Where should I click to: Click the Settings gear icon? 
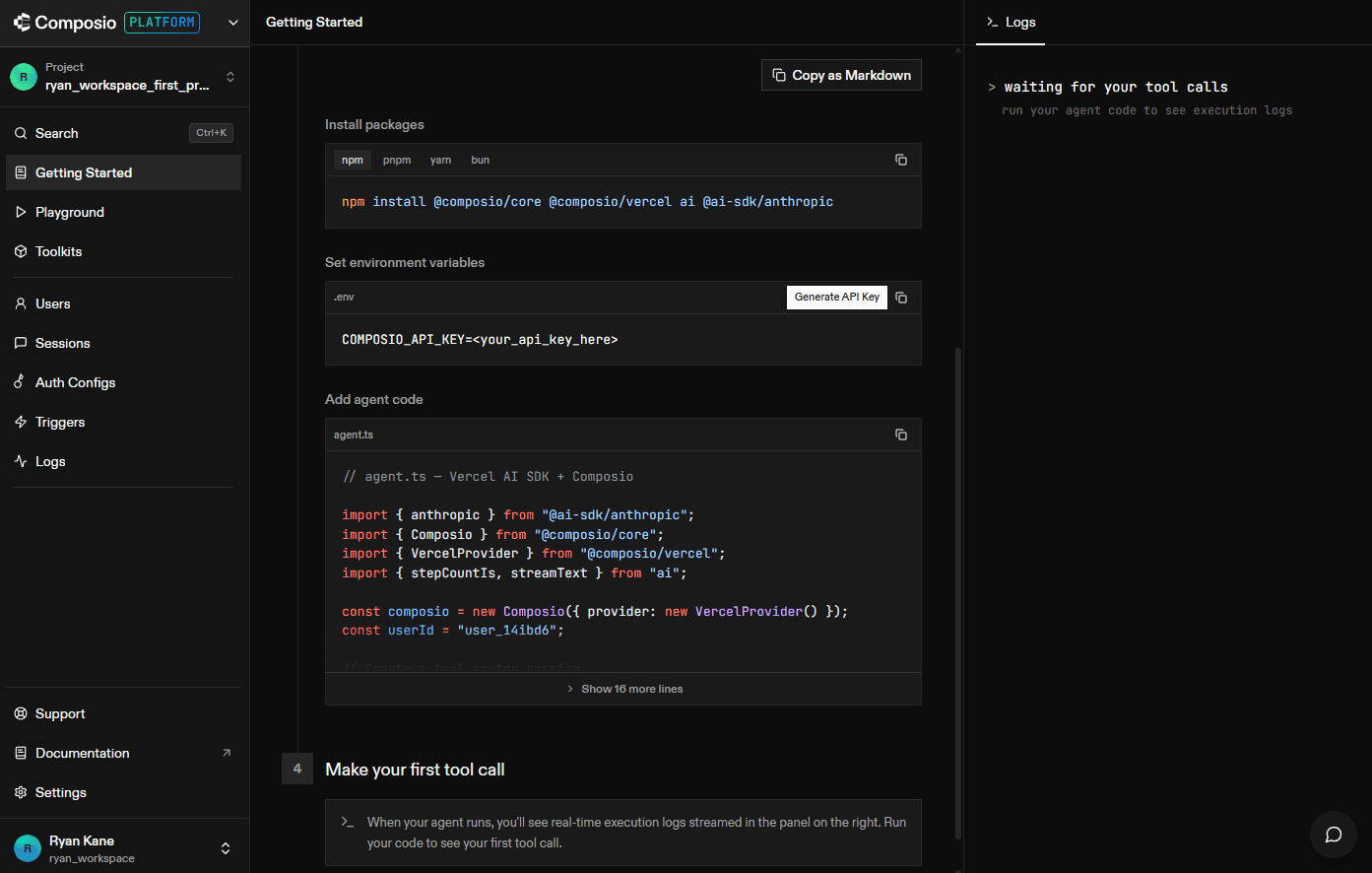[x=21, y=792]
